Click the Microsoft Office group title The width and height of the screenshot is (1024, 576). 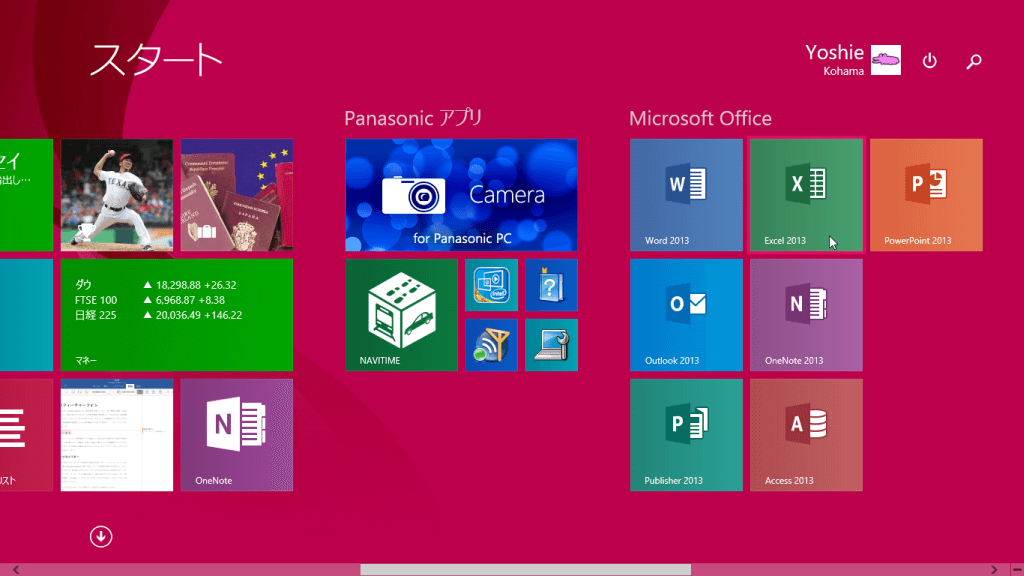coord(700,118)
